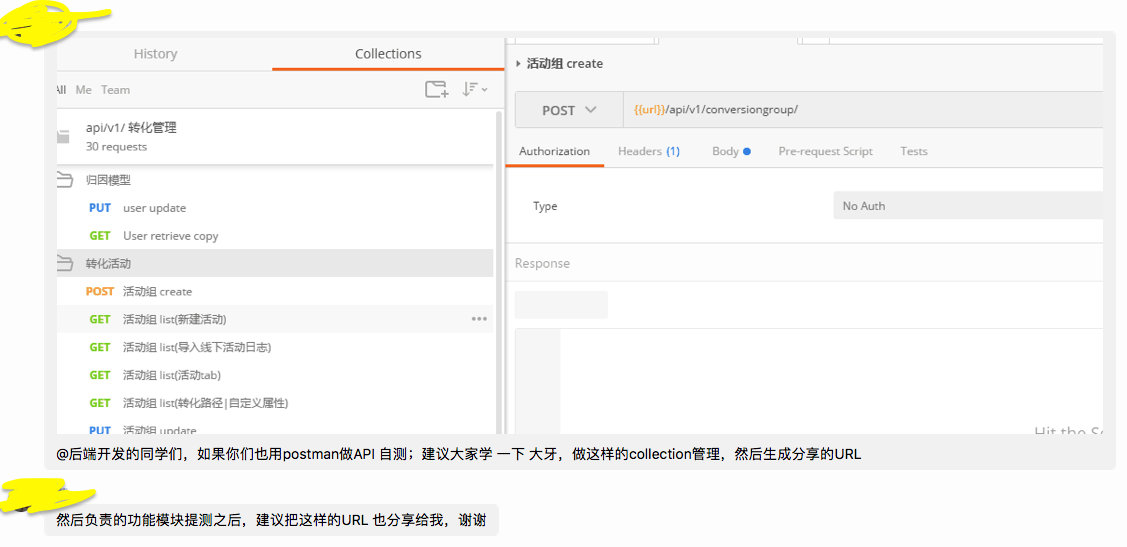Click the api/v1 转化管理 collection folder icon
Screen dimensions: 1127x547
(x=64, y=137)
